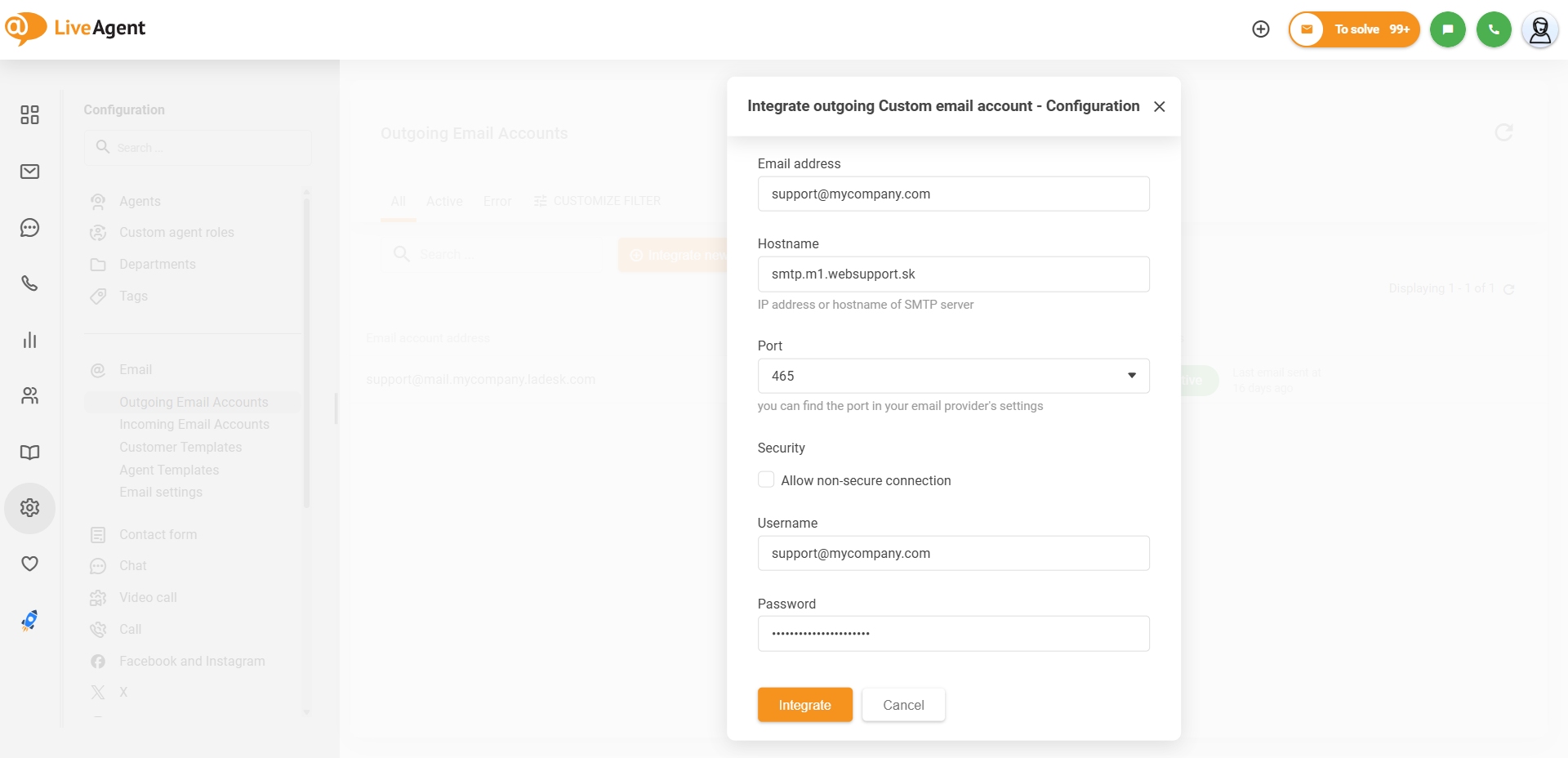Image resolution: width=1568 pixels, height=758 pixels.
Task: Click the orange Integrate button
Action: tap(804, 705)
